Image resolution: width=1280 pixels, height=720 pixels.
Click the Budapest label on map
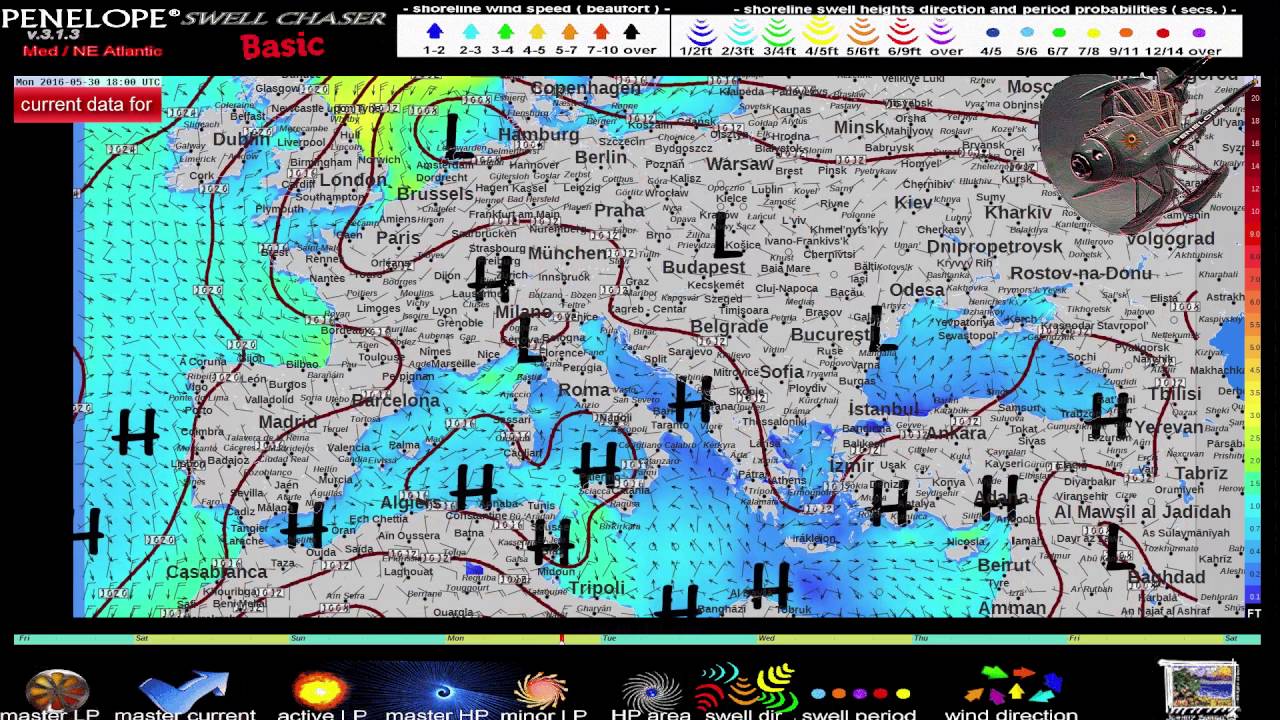[x=704, y=268]
